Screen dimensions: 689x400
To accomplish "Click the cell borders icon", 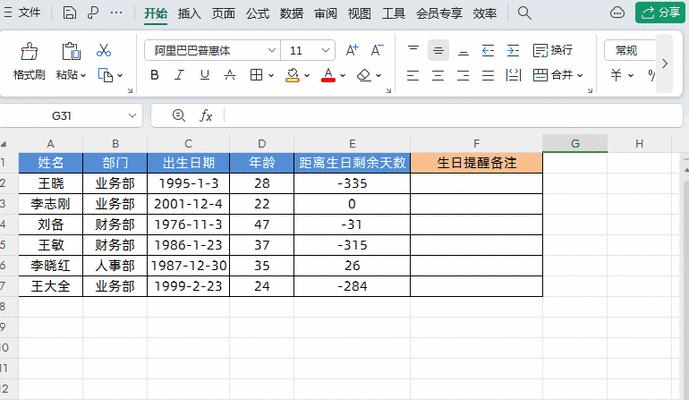I will tap(256, 75).
